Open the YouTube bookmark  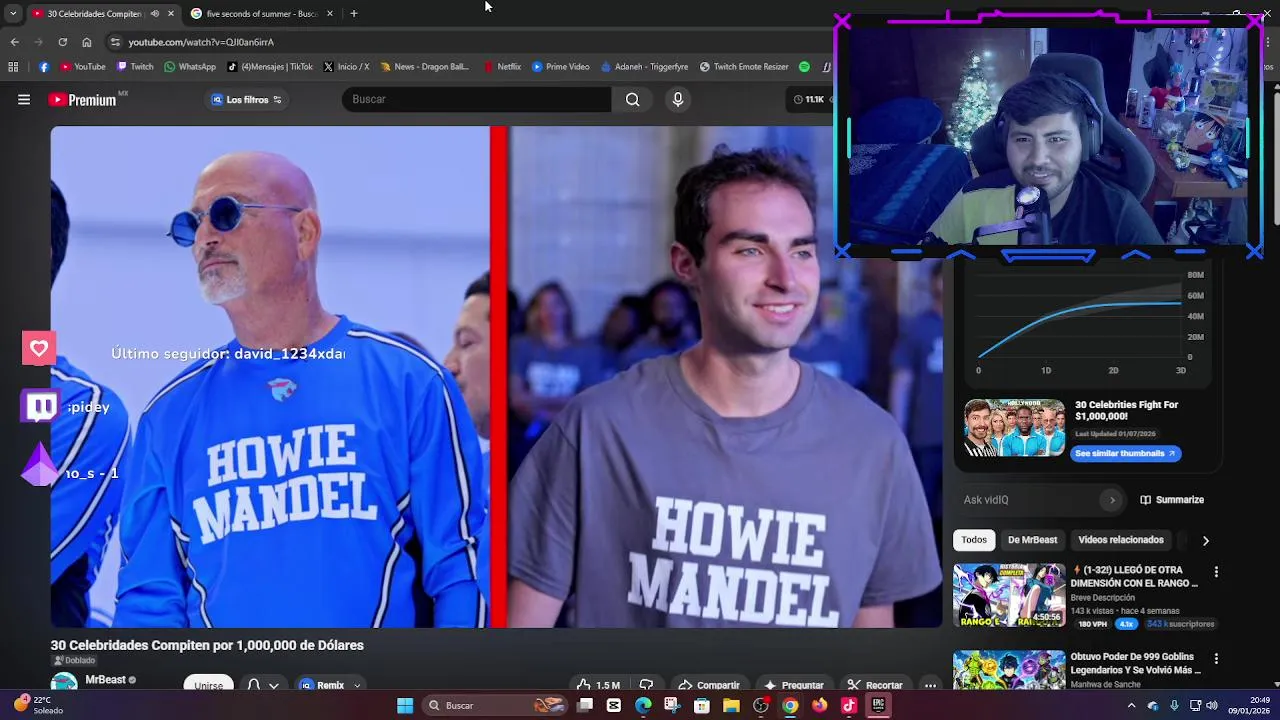coord(83,67)
